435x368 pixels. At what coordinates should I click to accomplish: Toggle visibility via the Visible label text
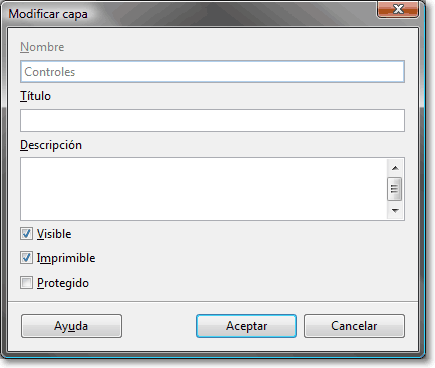pyautogui.click(x=54, y=234)
